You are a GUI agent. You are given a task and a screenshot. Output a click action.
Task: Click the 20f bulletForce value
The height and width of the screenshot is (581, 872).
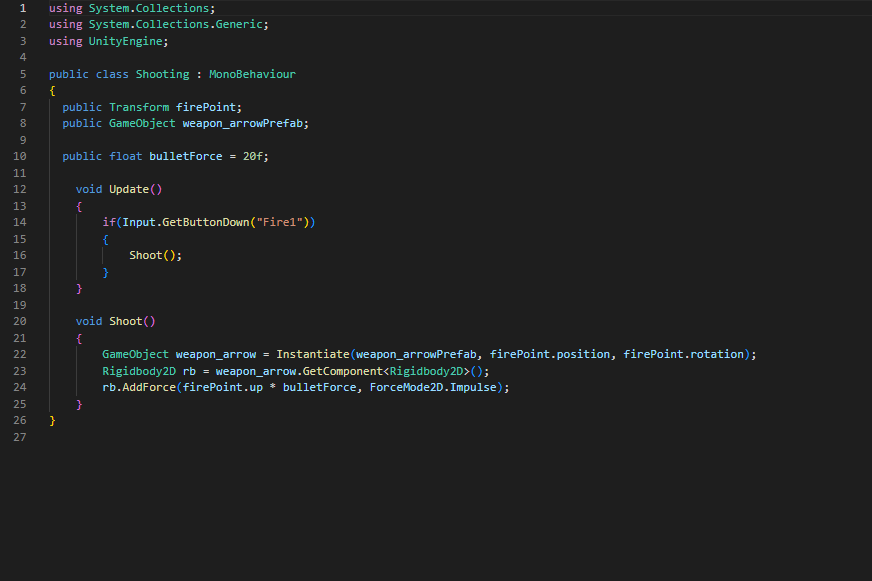(255, 156)
